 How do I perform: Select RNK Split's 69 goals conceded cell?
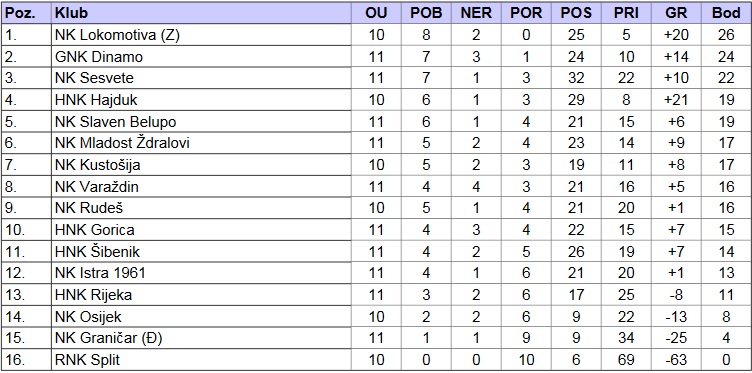pos(626,360)
